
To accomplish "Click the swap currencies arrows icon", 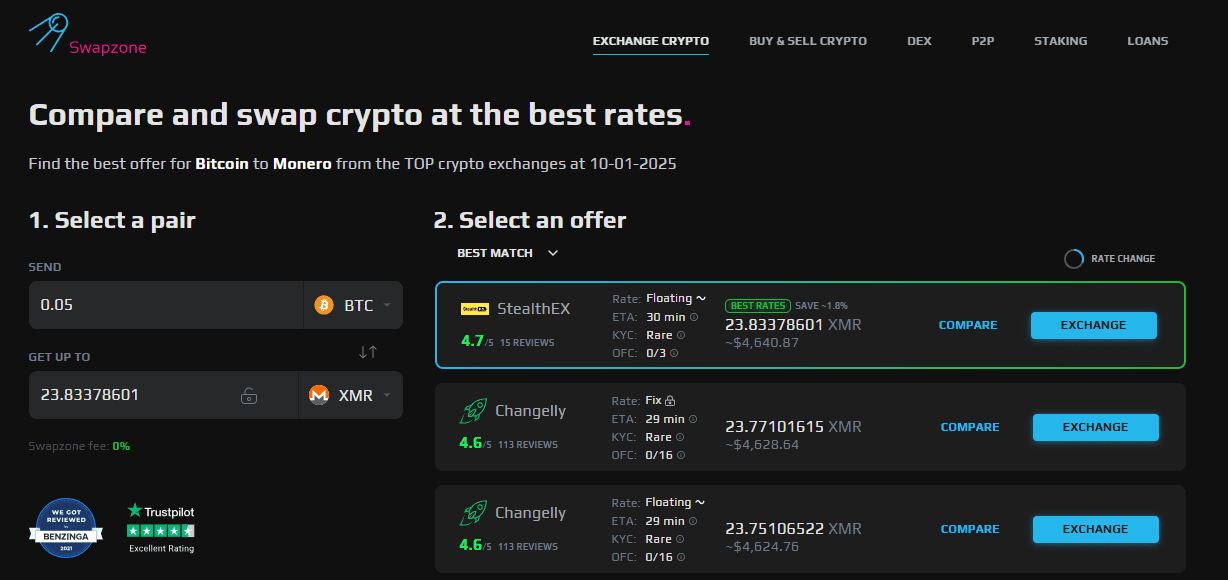I will click(368, 351).
